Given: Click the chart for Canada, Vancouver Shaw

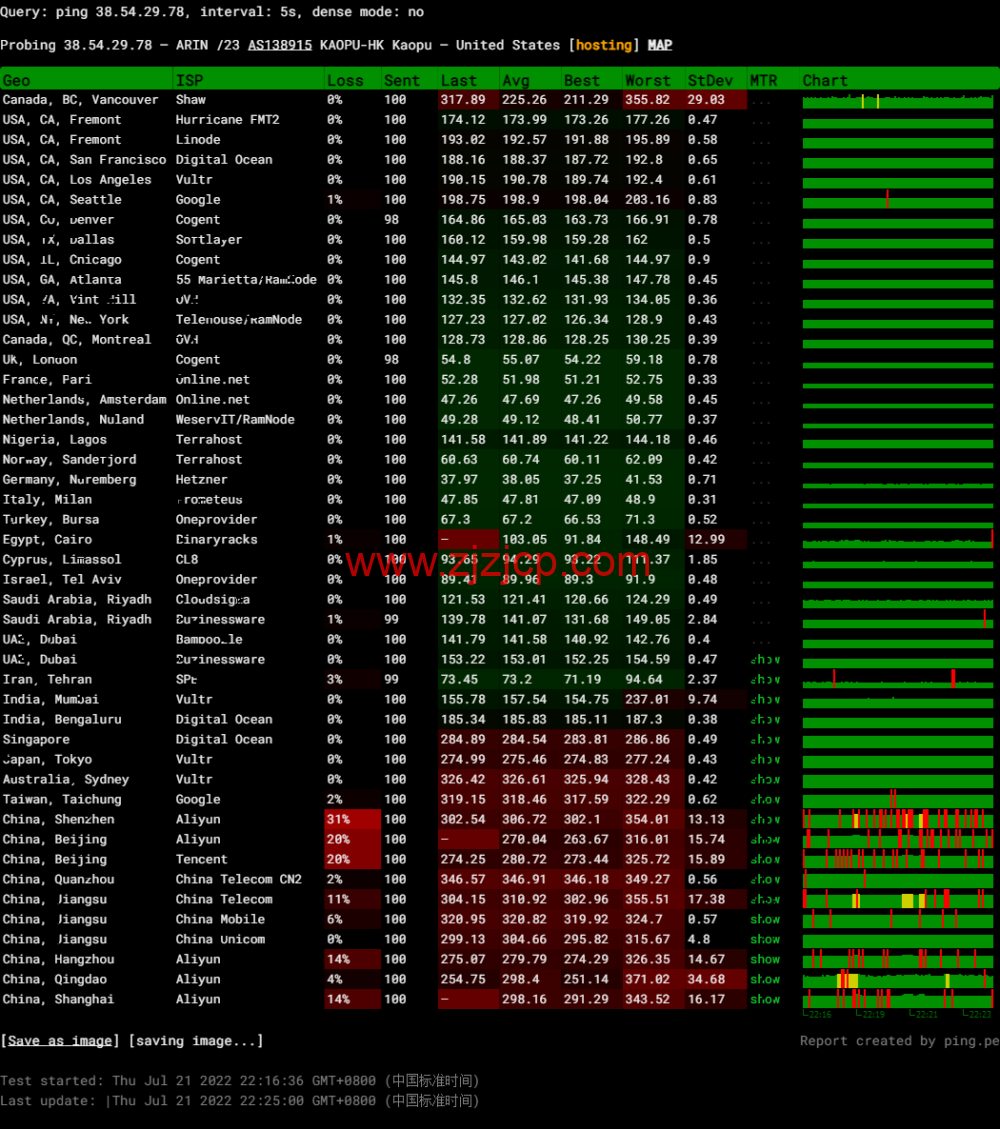Looking at the screenshot, I should click(x=897, y=101).
